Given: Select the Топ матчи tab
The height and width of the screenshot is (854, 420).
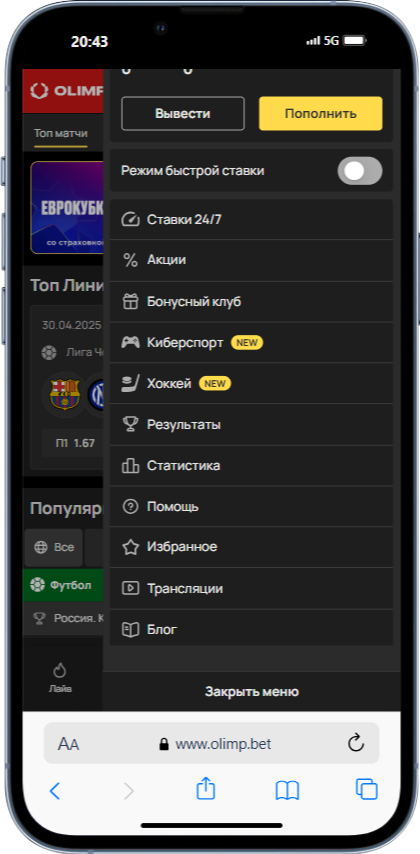Looking at the screenshot, I should 60,133.
